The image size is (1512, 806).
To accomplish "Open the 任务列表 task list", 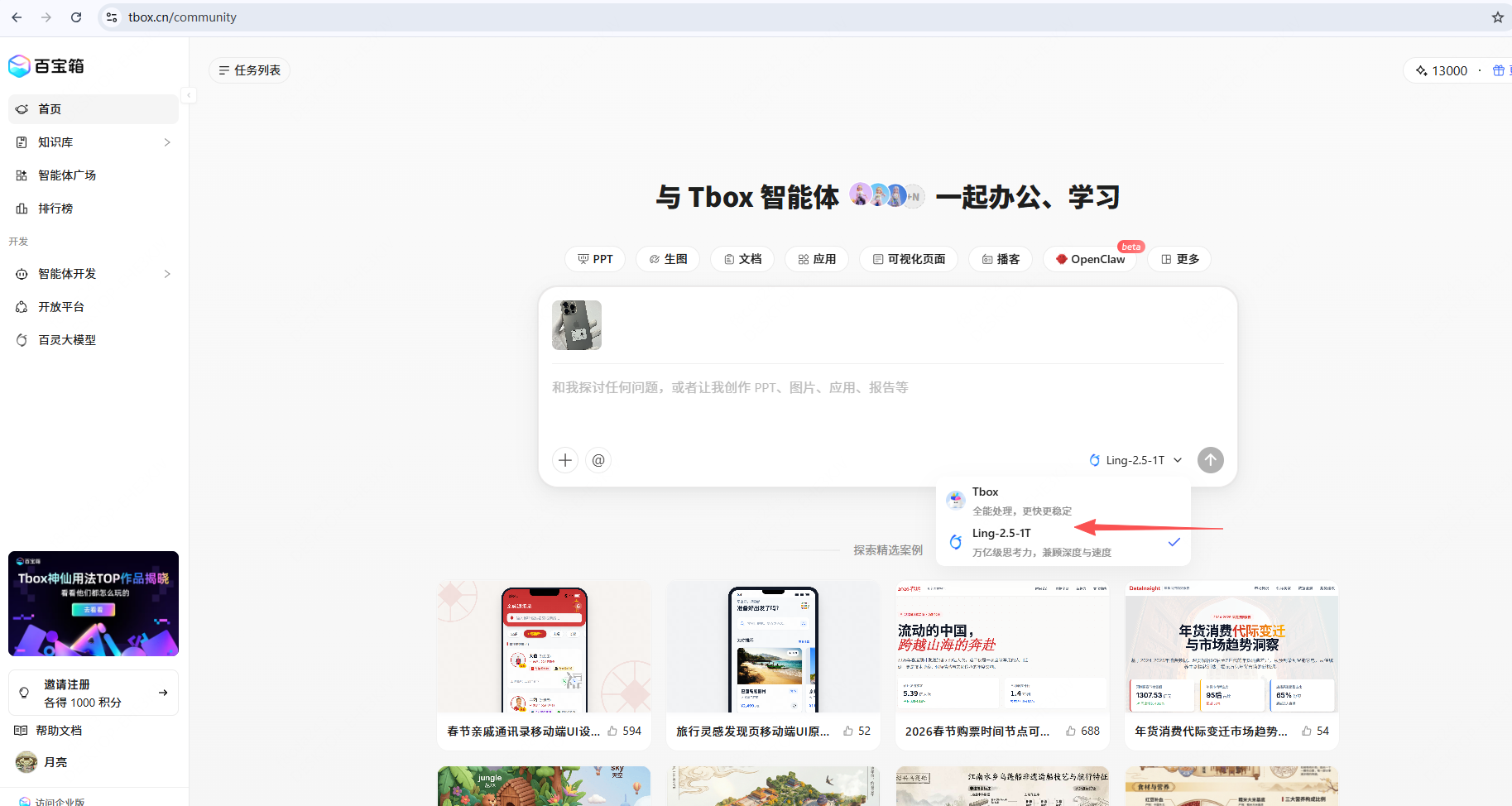I will (x=249, y=70).
